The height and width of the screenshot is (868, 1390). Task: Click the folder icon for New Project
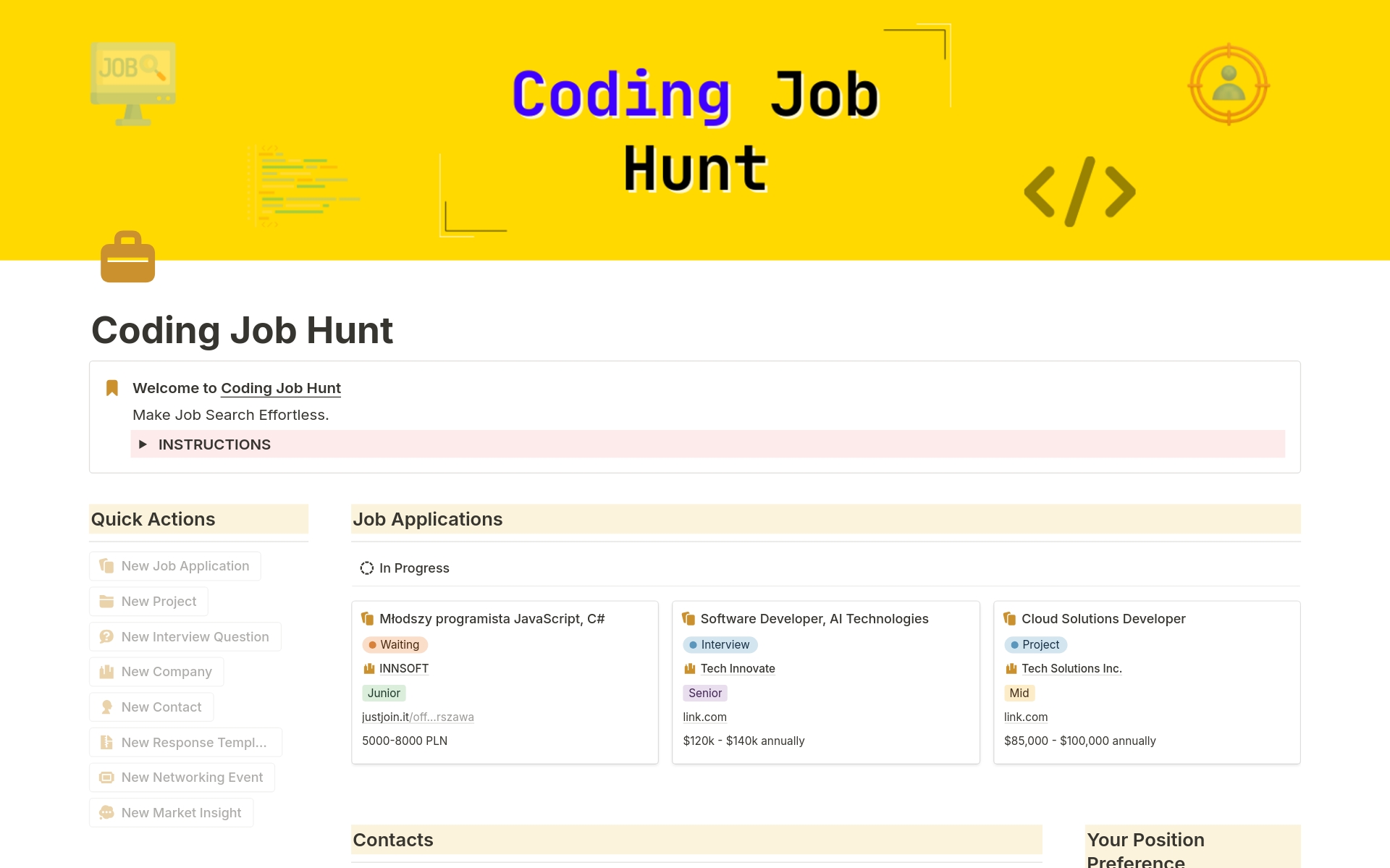[106, 602]
